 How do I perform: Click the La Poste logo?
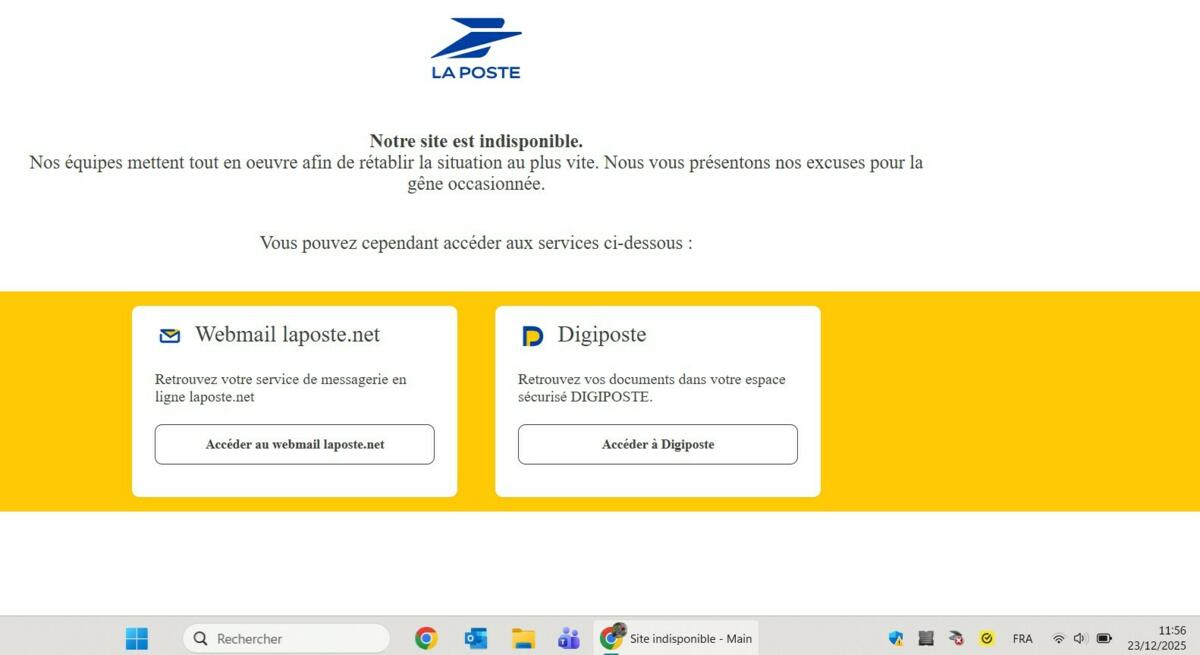476,48
